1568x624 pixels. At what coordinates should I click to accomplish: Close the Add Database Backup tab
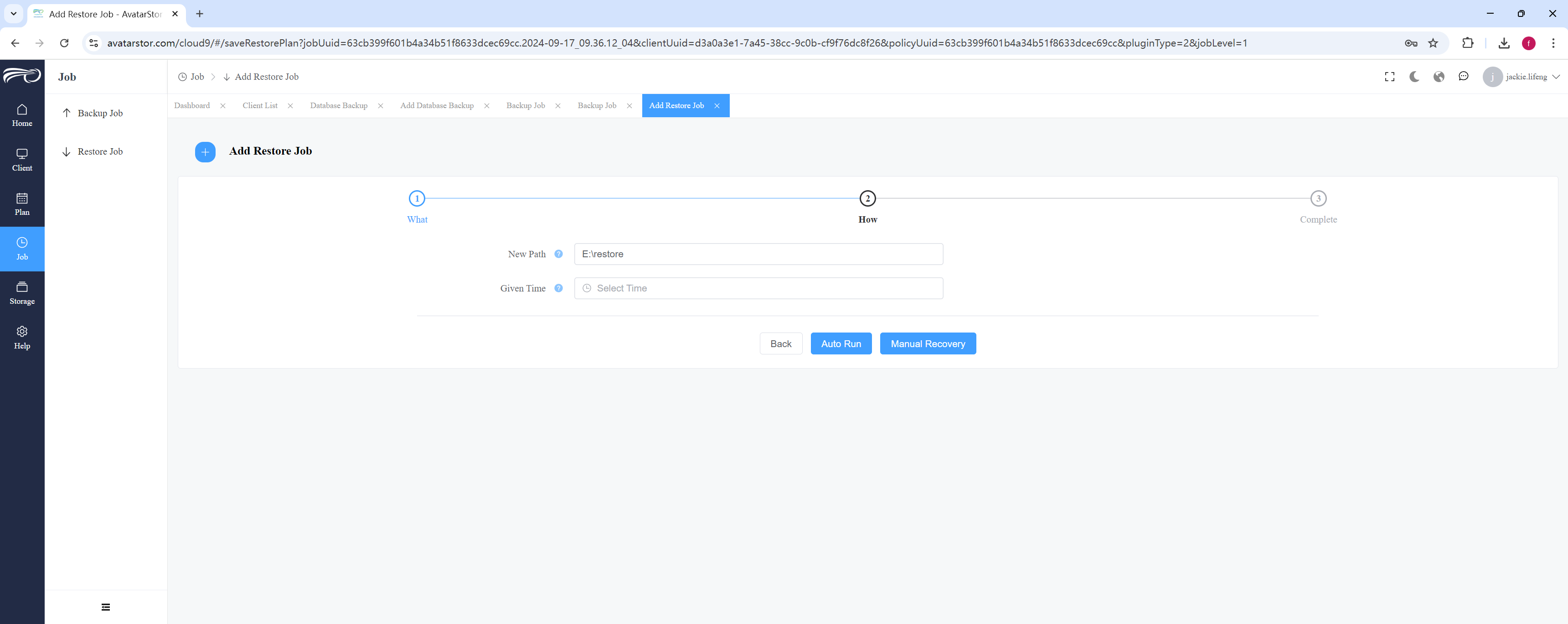[486, 106]
